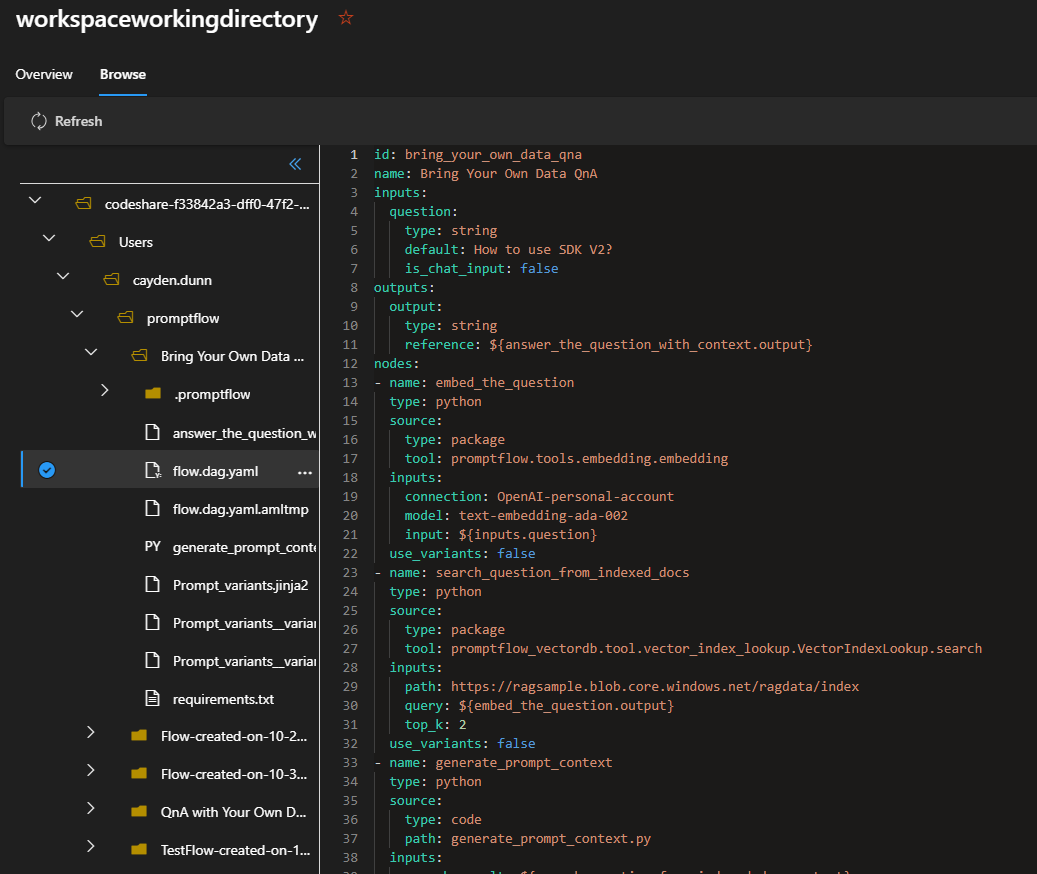Select the cayden.dunn folder name
The image size is (1037, 874).
(172, 280)
